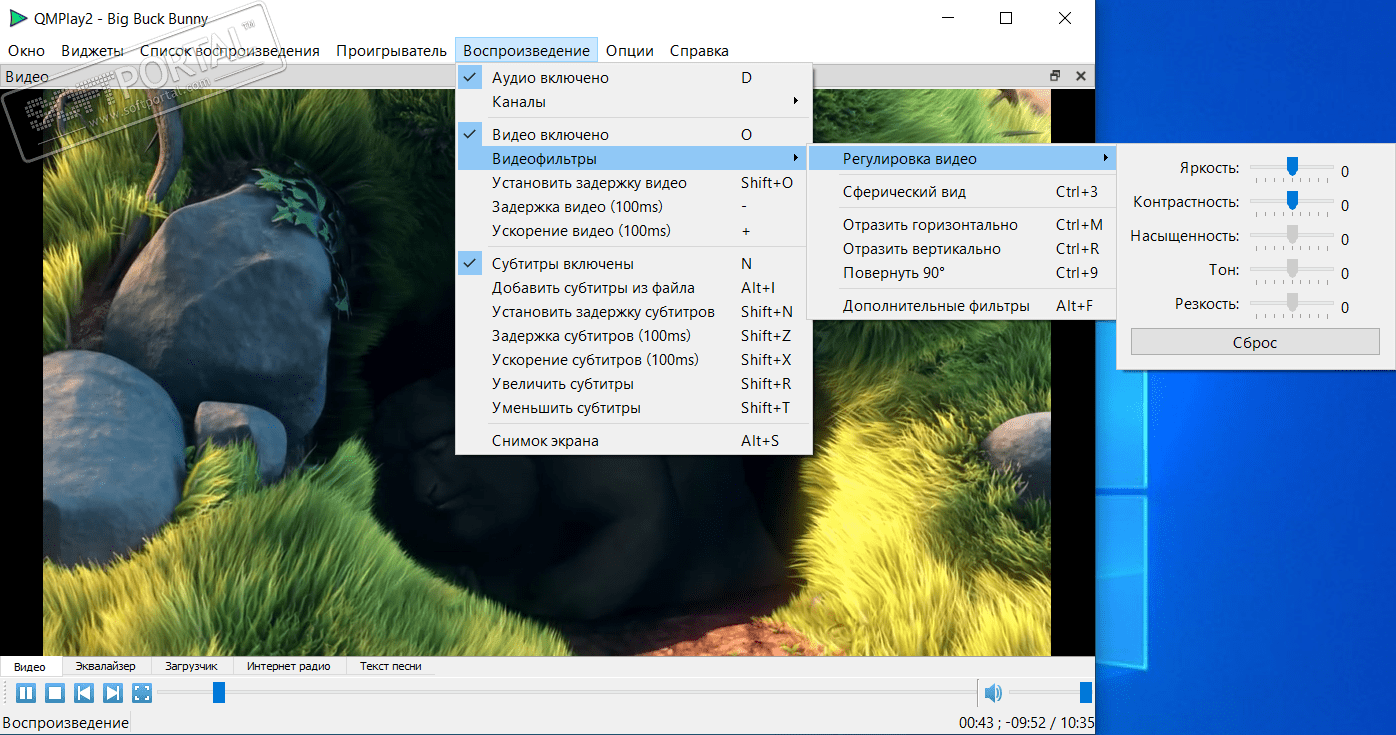Skip to the previous track
The image size is (1396, 735).
pos(84,693)
